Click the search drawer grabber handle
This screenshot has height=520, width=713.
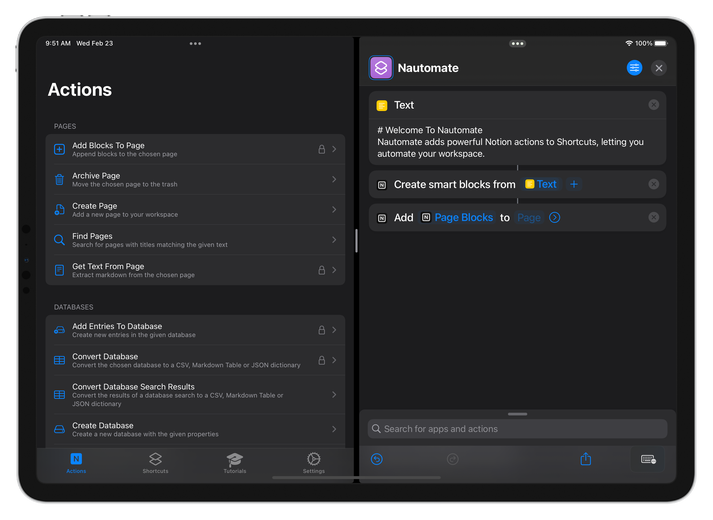(517, 414)
